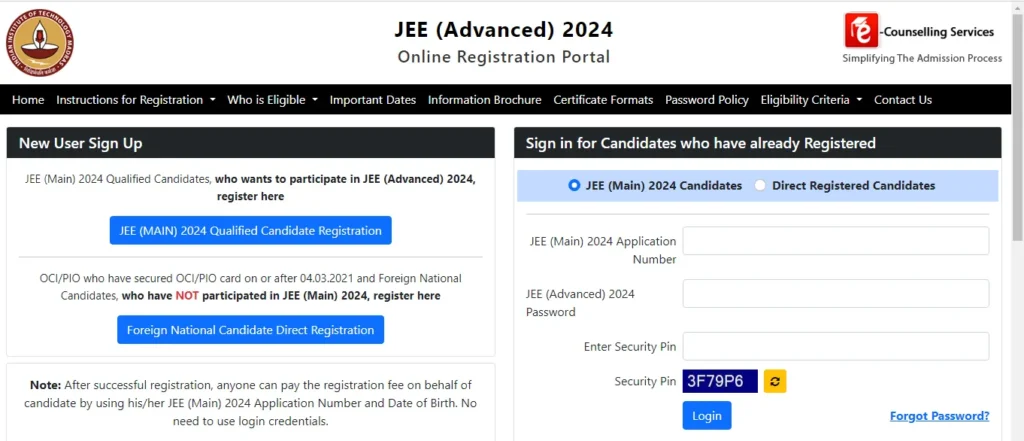Screen dimensions: 1024x441
Task: Open the Who is Eligible dropdown
Action: 272,100
